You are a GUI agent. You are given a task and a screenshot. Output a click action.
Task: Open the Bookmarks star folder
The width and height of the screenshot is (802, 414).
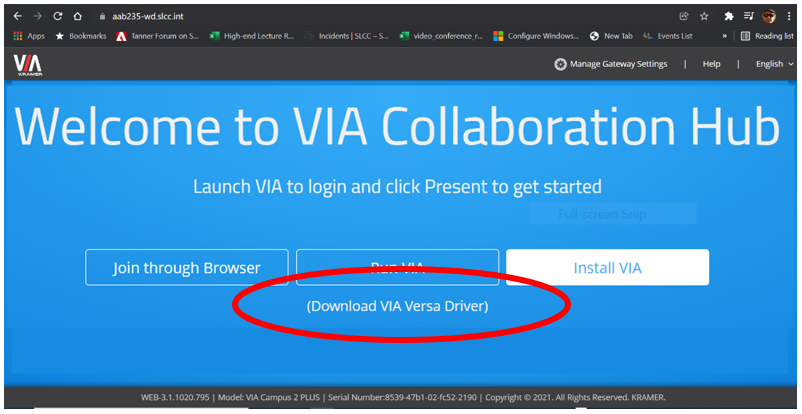pyautogui.click(x=81, y=36)
